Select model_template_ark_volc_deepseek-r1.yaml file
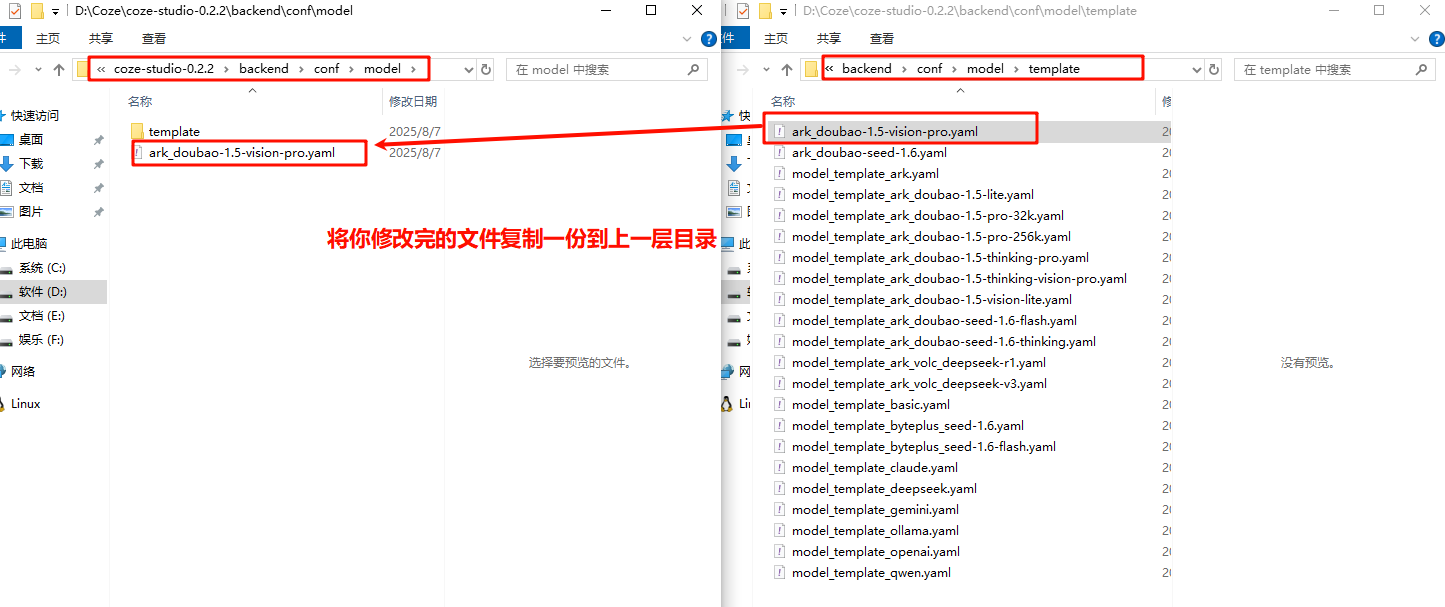1445x607 pixels. point(919,363)
